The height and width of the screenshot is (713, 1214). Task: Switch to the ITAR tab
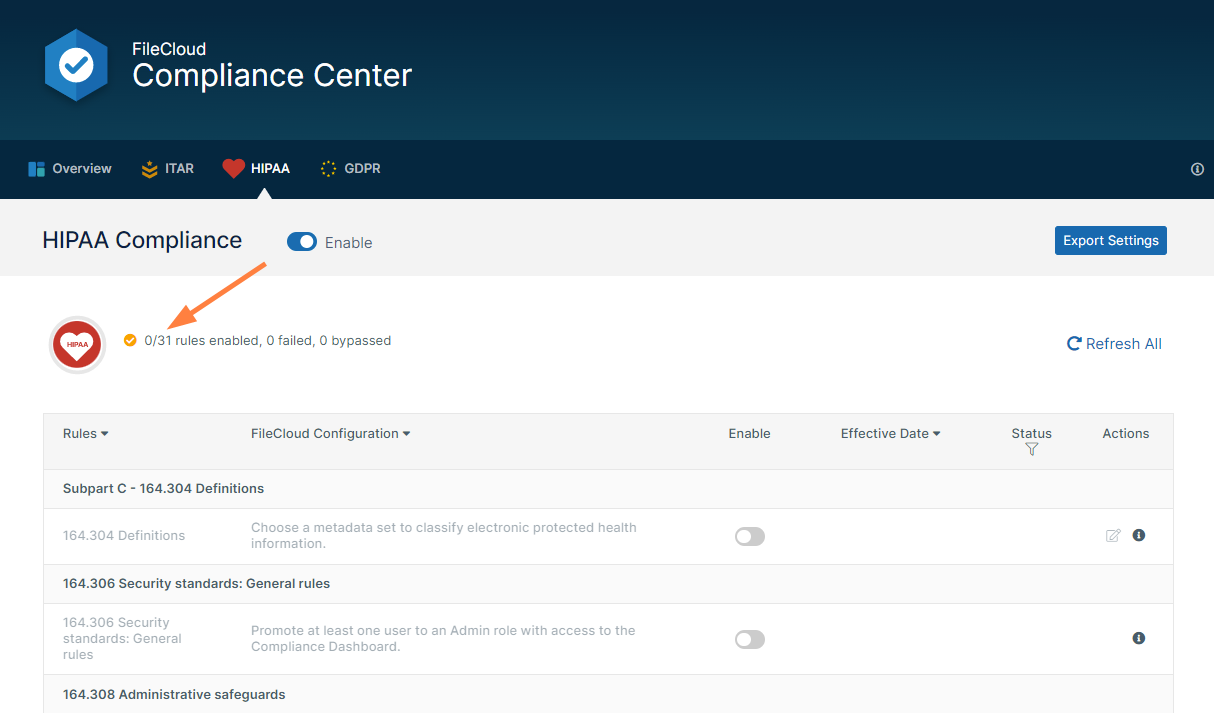167,169
